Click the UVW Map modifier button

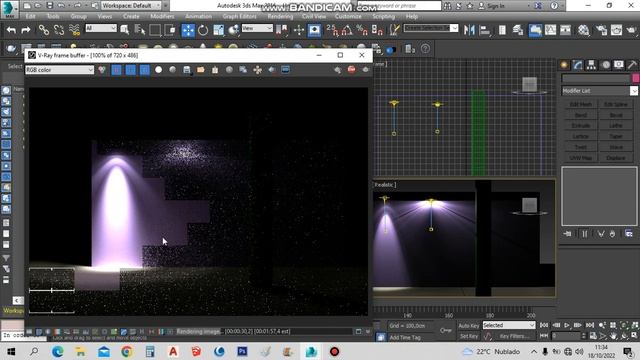pos(580,158)
